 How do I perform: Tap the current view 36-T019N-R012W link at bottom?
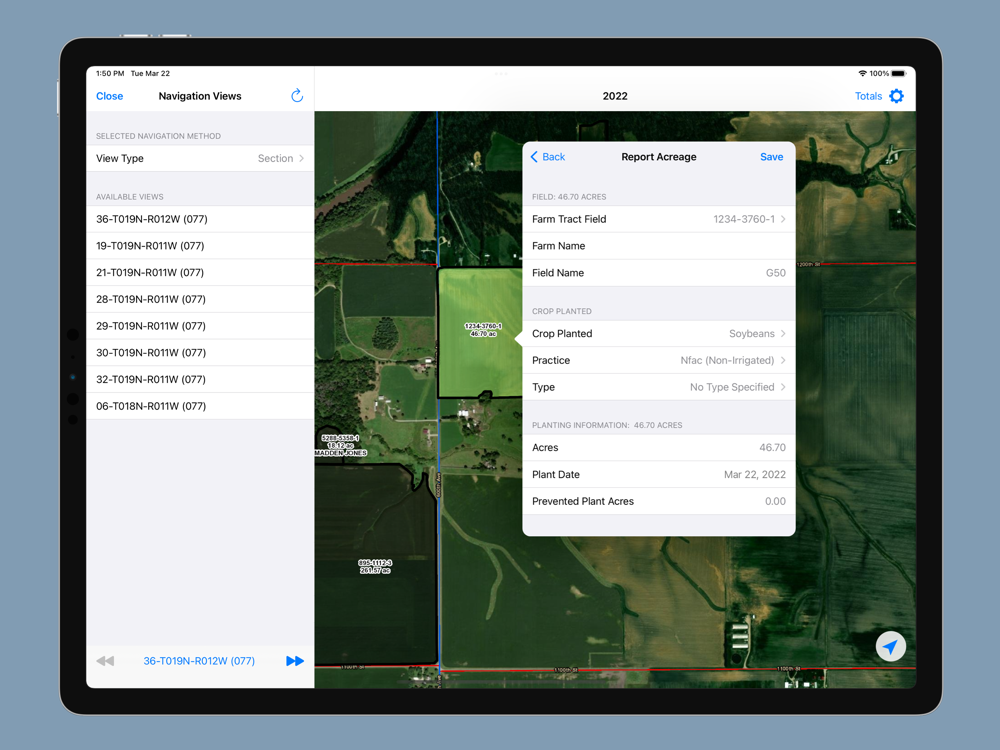199,661
